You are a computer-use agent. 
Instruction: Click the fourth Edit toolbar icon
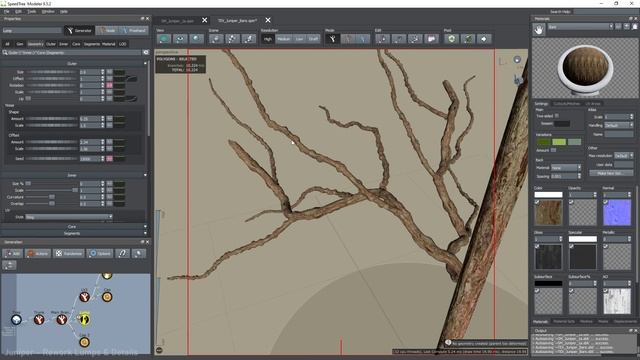click(431, 39)
